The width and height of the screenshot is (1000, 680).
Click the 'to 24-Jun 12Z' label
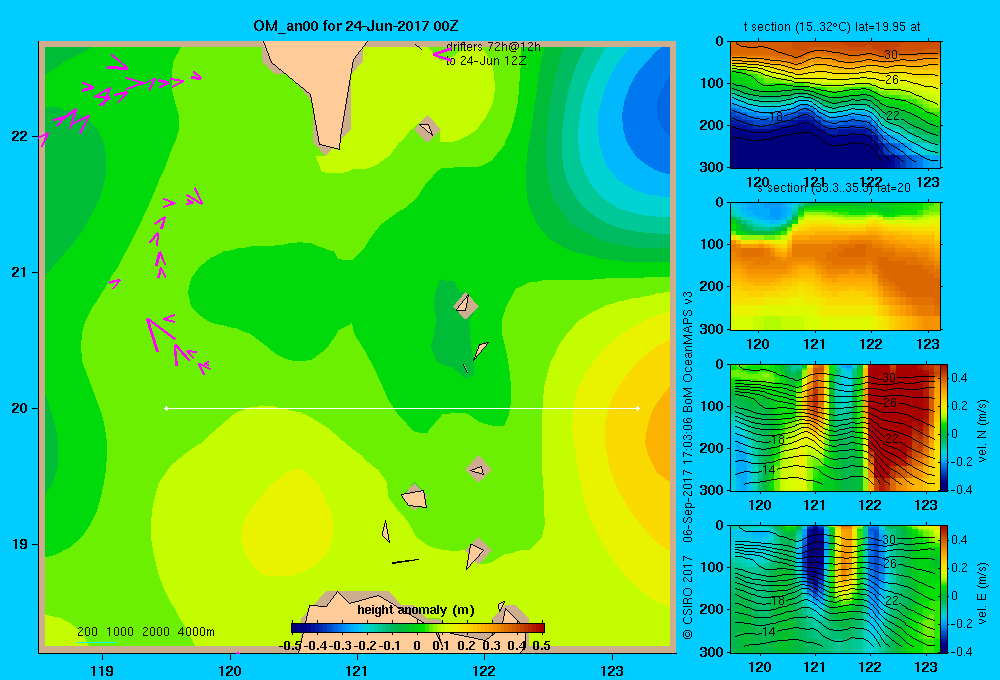(486, 61)
